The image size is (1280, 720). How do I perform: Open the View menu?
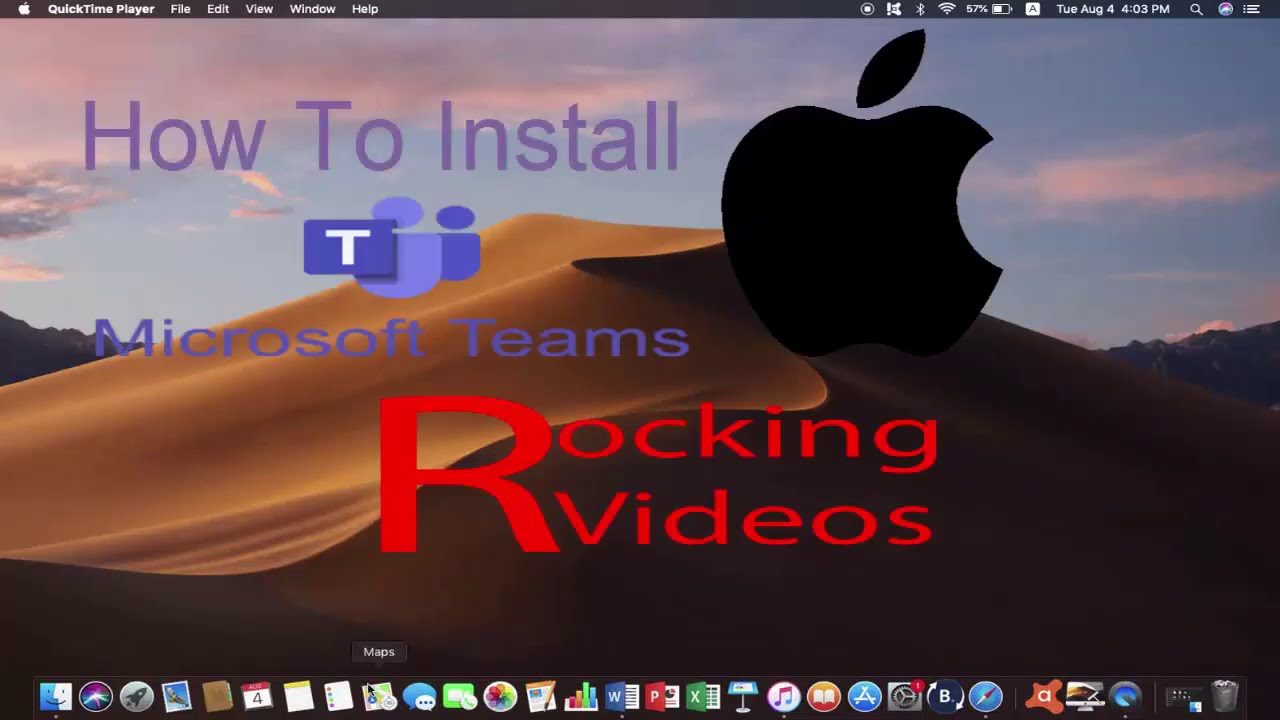pos(259,9)
